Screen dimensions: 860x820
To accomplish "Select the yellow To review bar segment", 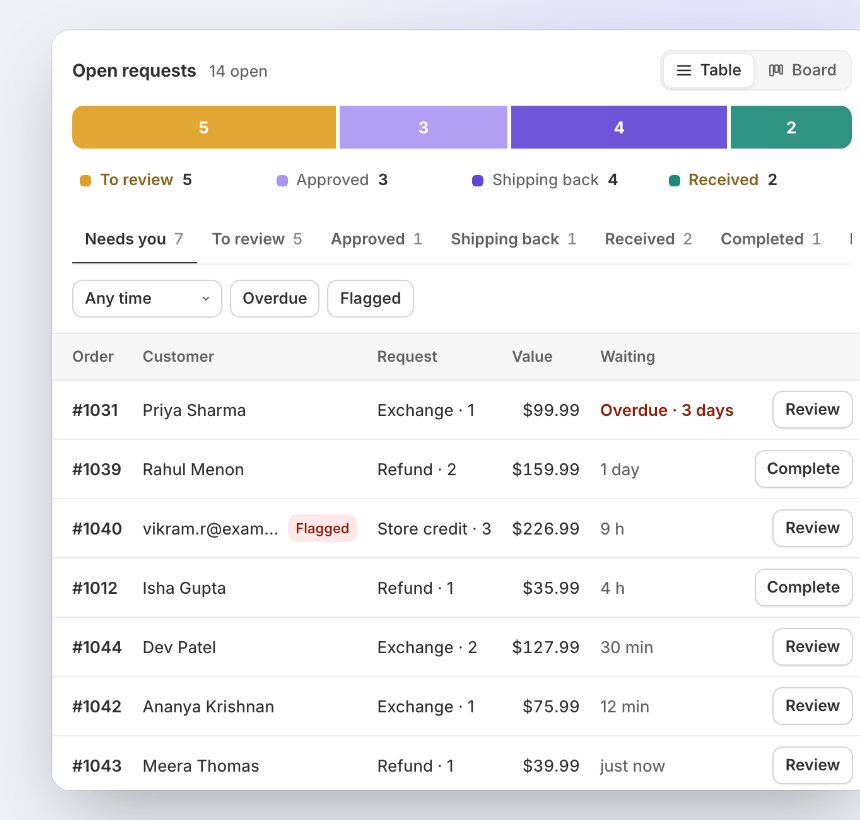I will (204, 127).
